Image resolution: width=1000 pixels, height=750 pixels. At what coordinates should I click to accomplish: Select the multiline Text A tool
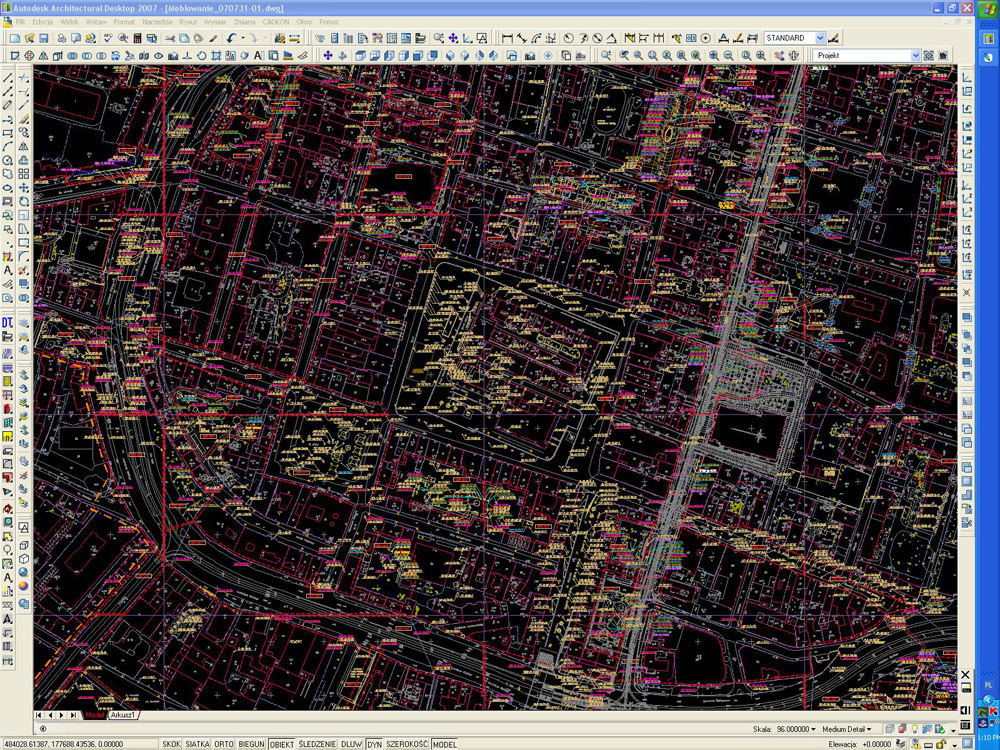[8, 271]
